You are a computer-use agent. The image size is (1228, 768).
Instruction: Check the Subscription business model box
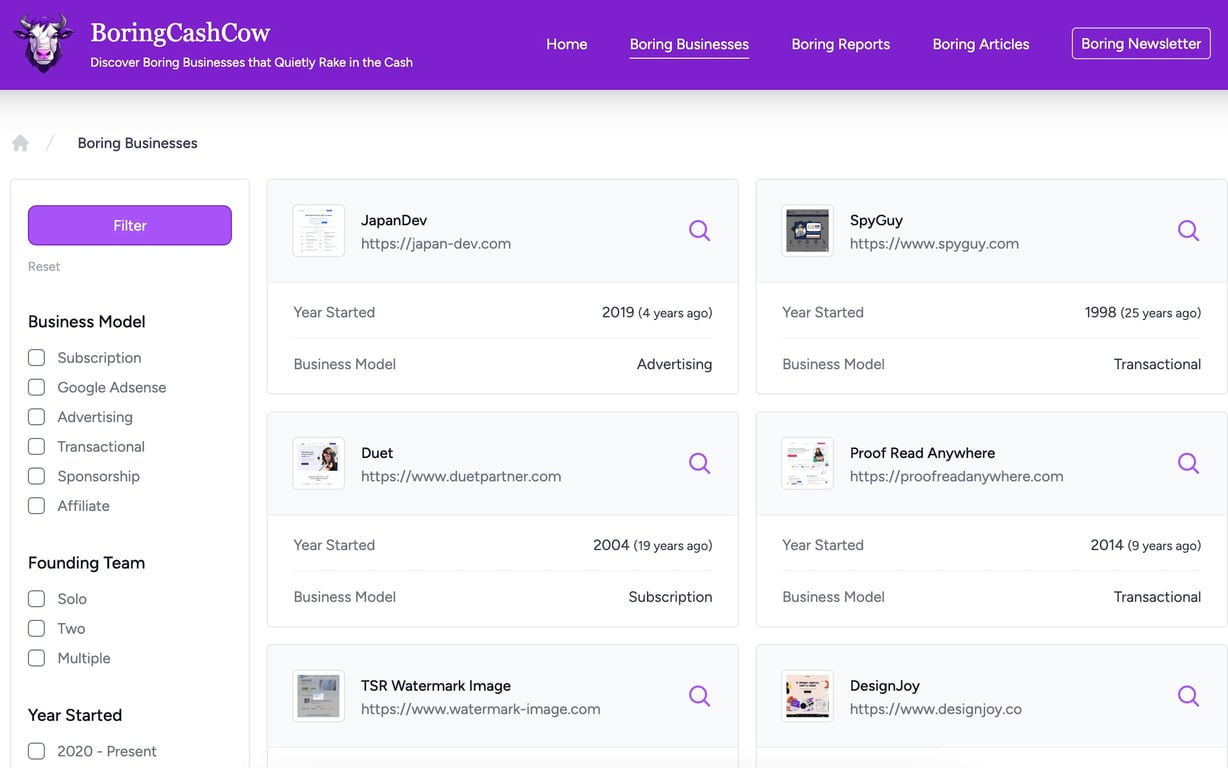point(37,358)
